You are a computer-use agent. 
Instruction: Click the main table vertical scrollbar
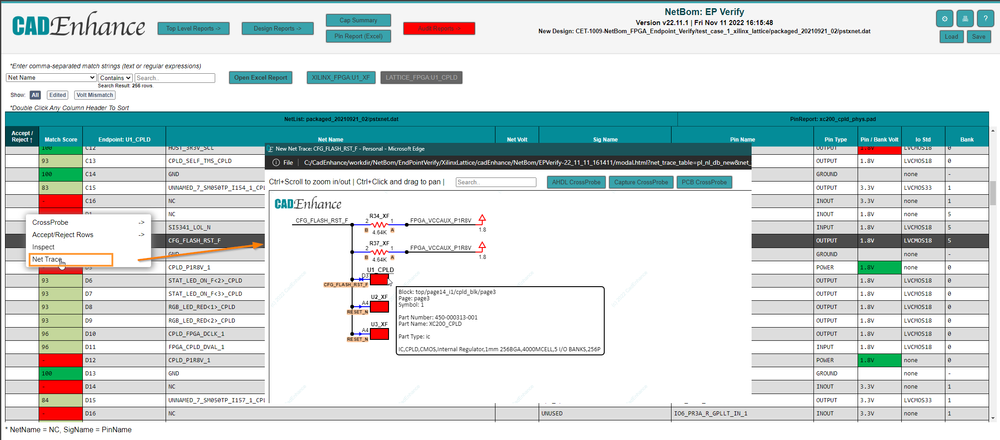pyautogui.click(x=992, y=194)
